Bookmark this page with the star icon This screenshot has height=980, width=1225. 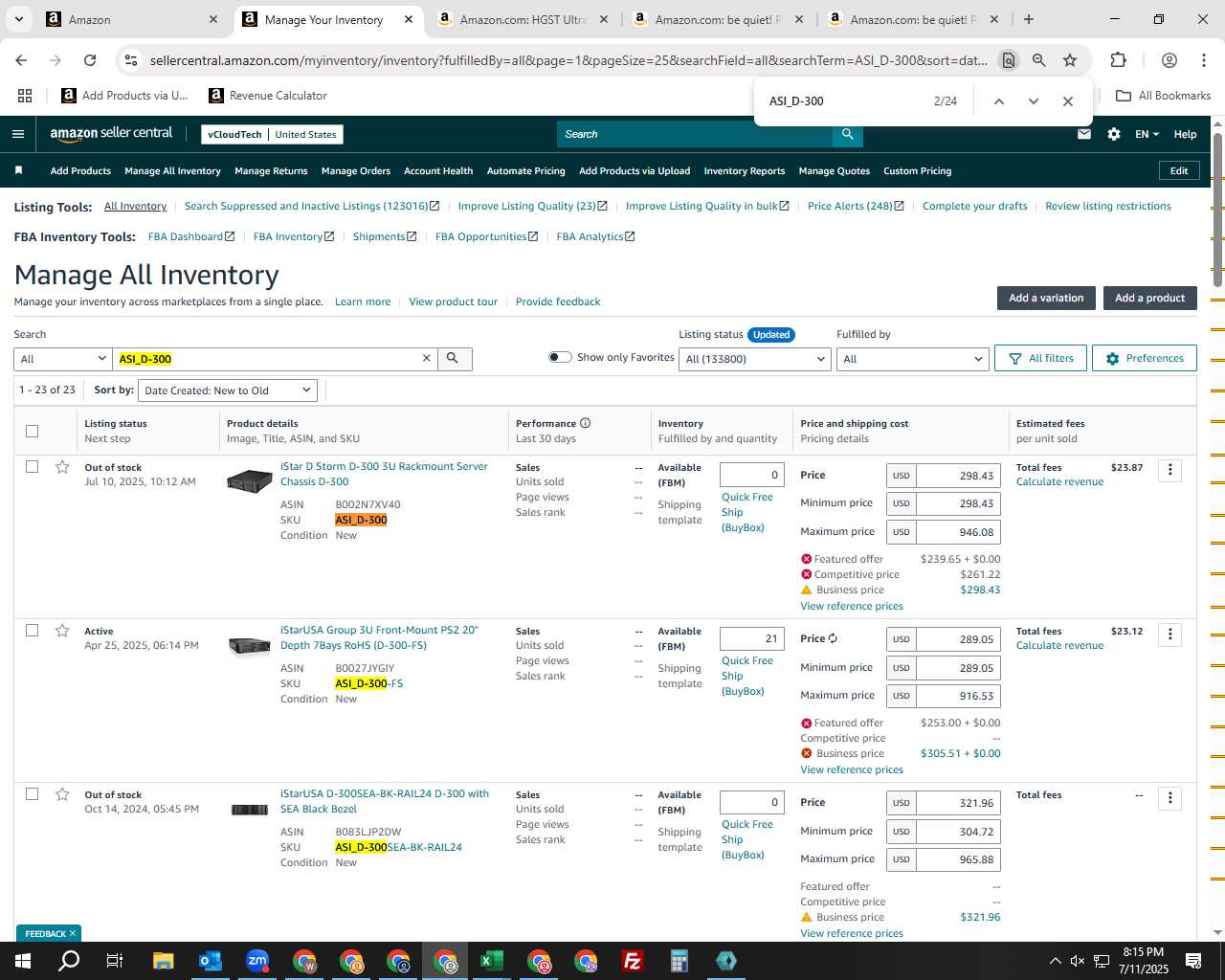(x=1070, y=60)
